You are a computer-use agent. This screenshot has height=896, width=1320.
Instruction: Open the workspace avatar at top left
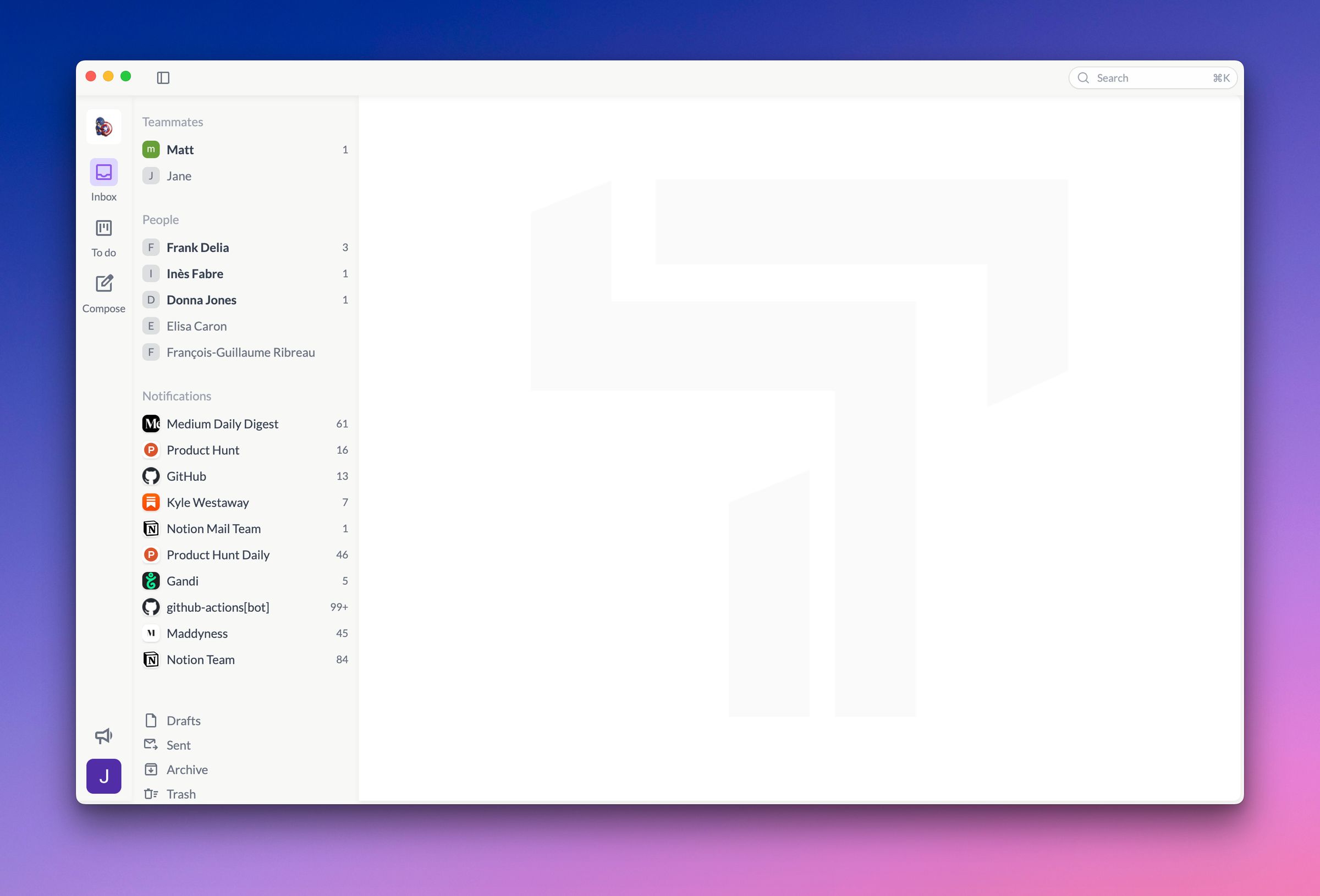point(103,127)
